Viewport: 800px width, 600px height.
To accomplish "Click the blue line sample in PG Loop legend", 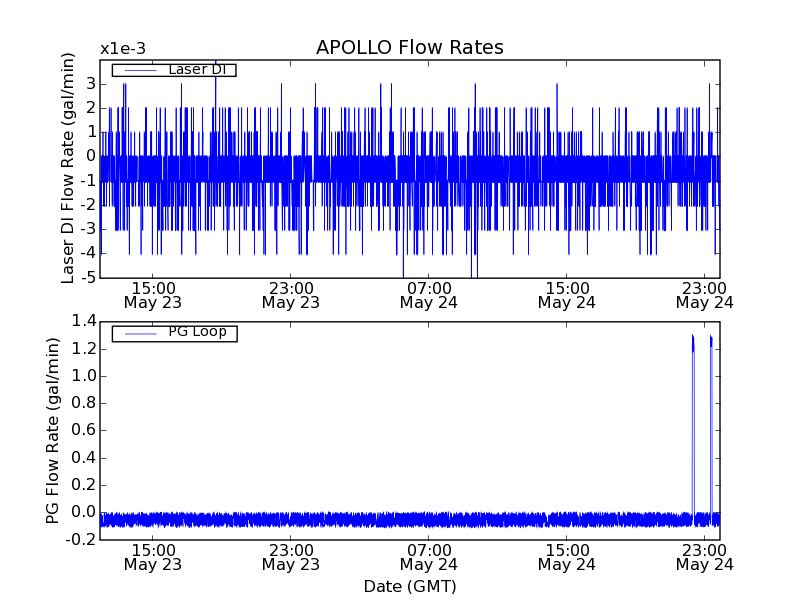I will pos(138,333).
